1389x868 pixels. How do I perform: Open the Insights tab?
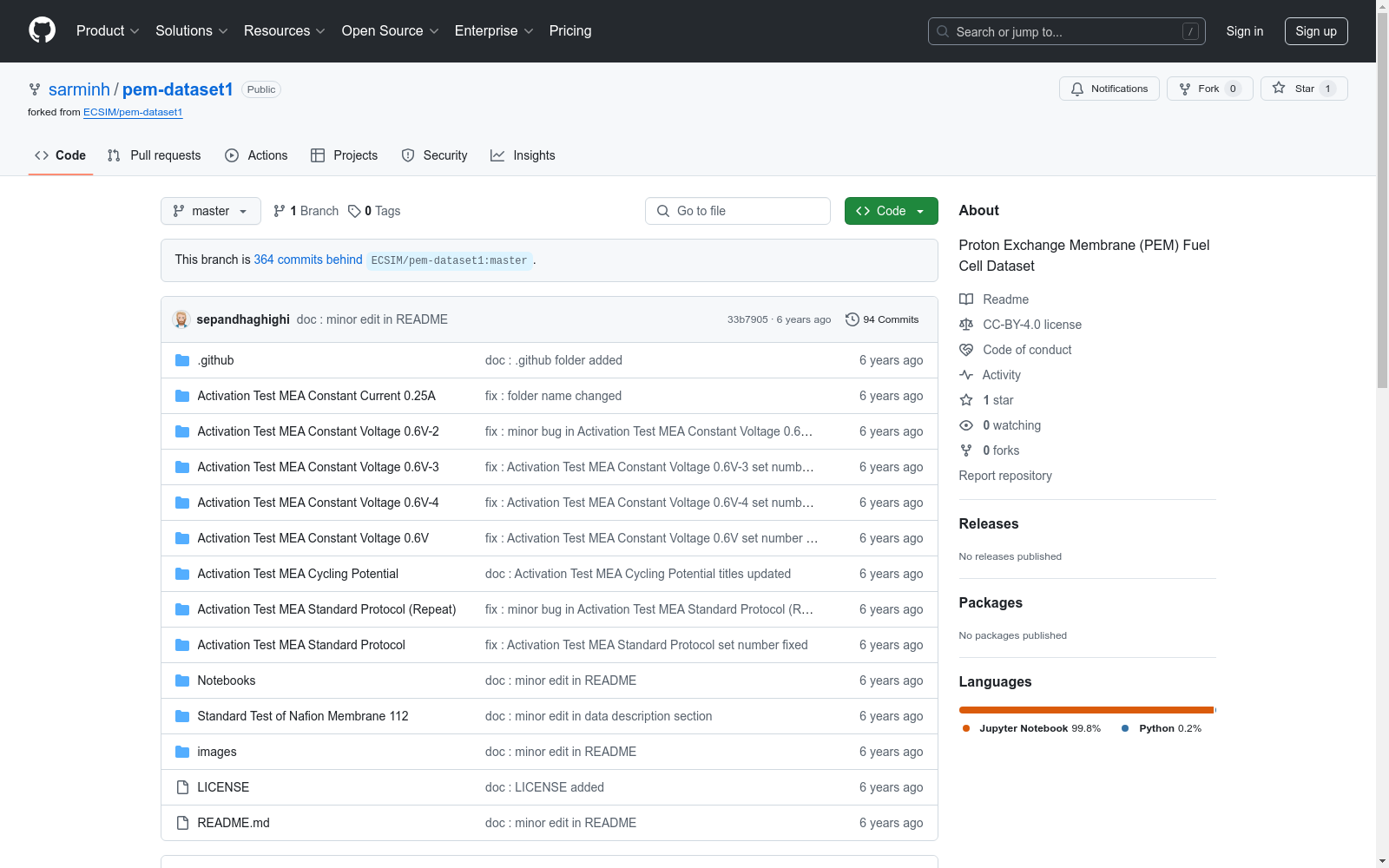[523, 155]
